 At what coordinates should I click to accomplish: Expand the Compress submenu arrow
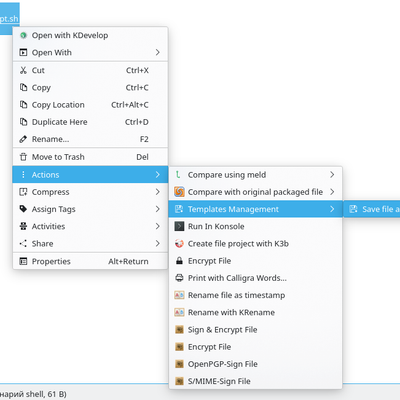tap(157, 192)
